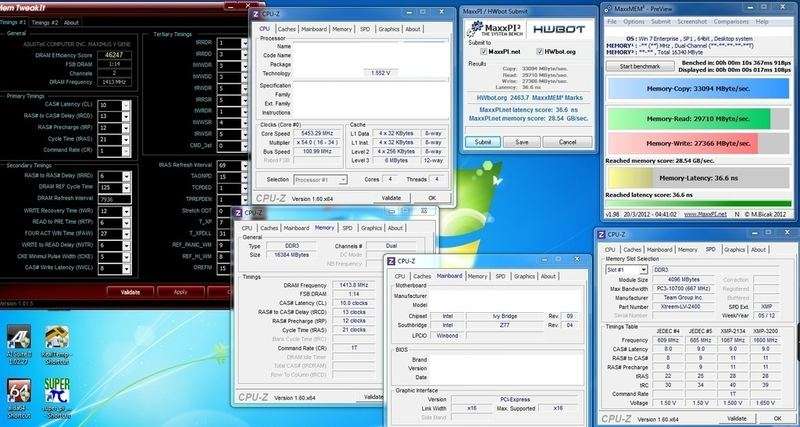Click Max Bandwidth PC3-10700 value

tap(684, 289)
